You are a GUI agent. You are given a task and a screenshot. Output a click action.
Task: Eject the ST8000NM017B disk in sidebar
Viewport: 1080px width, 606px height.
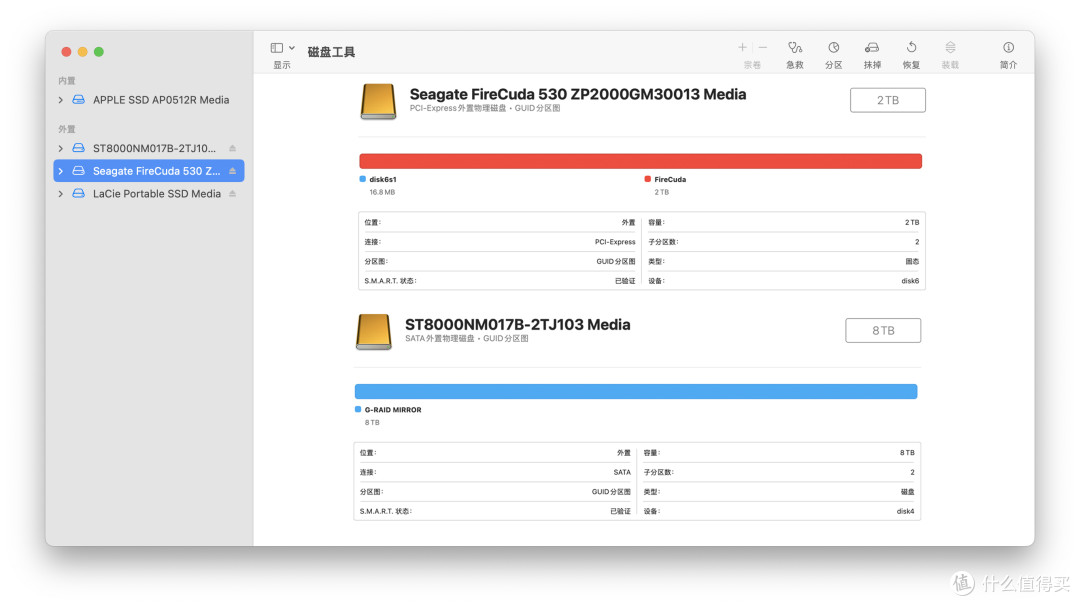(x=233, y=148)
